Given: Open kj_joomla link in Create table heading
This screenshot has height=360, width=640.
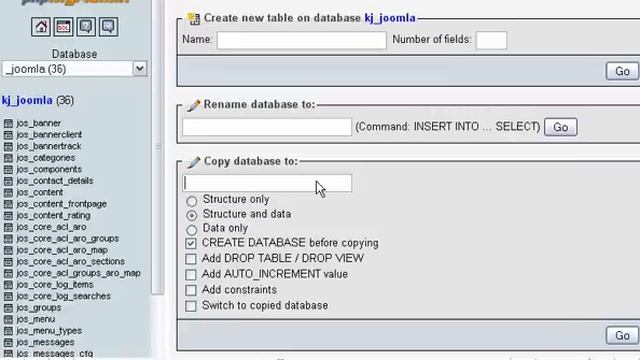Looking at the screenshot, I should click(x=390, y=18).
